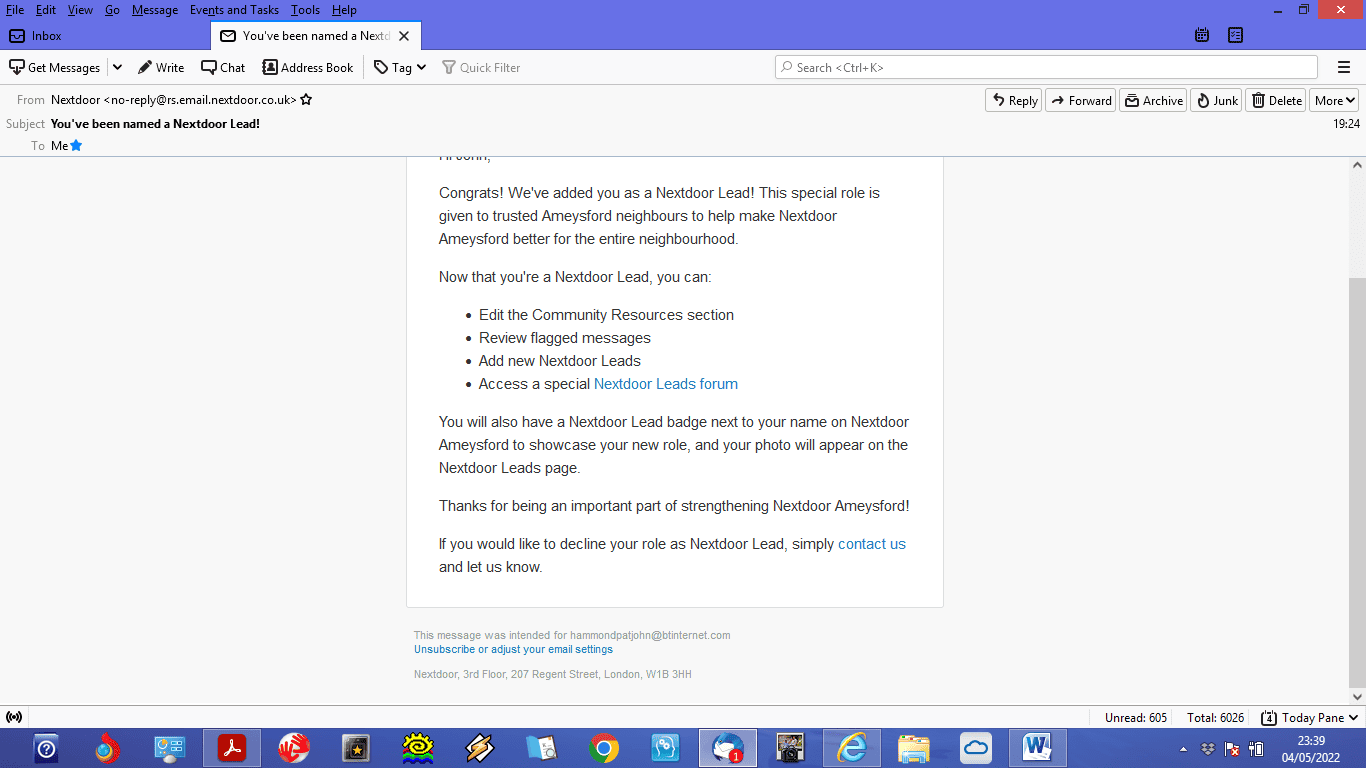
Task: Write a new message
Action: pos(161,67)
